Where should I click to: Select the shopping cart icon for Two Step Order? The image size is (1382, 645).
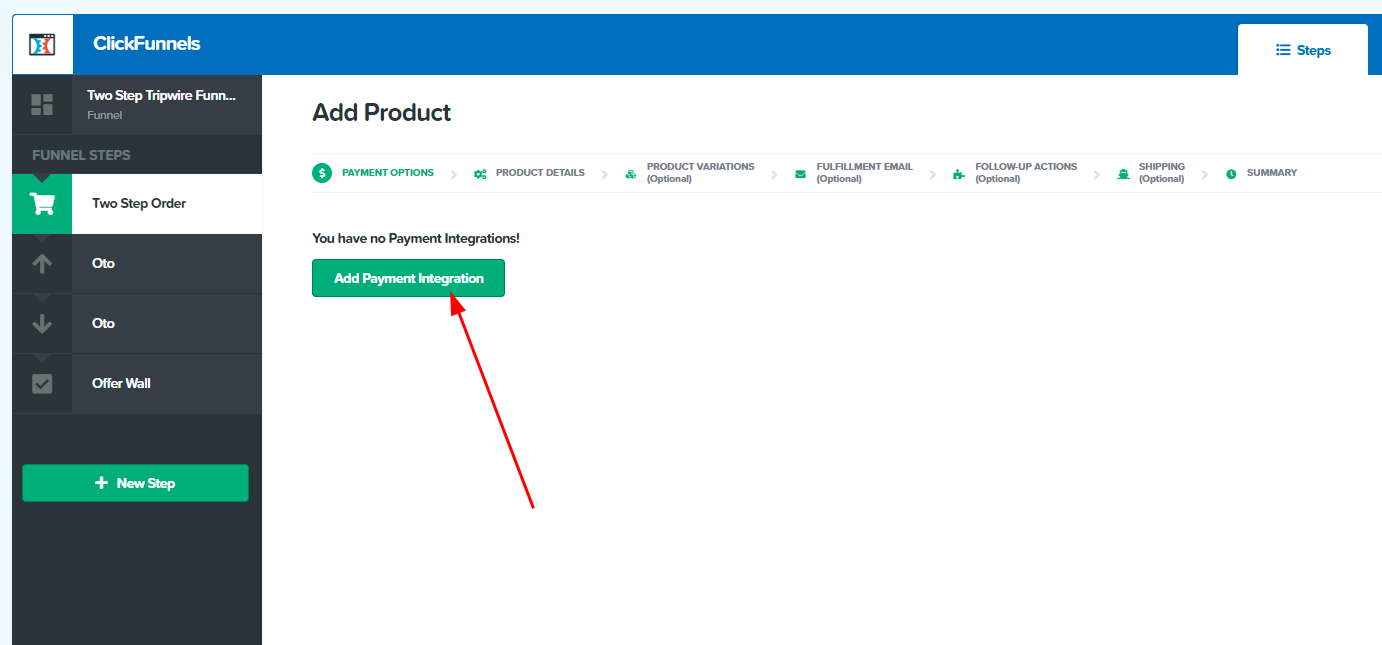tap(42, 204)
